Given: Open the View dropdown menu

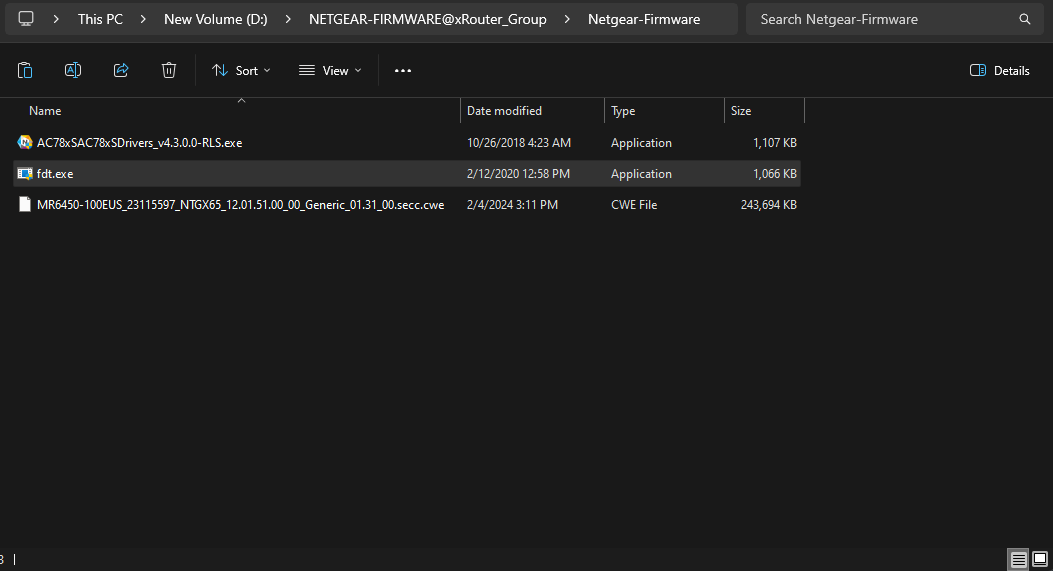Looking at the screenshot, I should (330, 71).
